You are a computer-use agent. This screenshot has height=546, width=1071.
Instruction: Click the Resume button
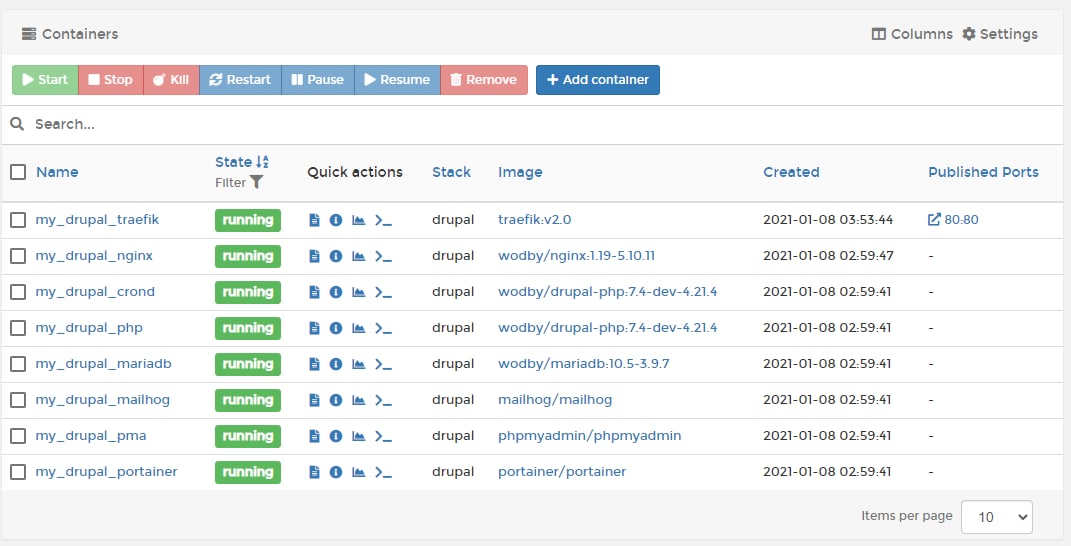[398, 80]
